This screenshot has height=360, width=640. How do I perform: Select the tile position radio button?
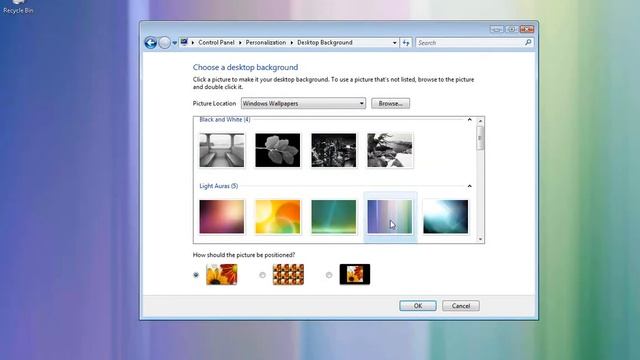click(262, 275)
